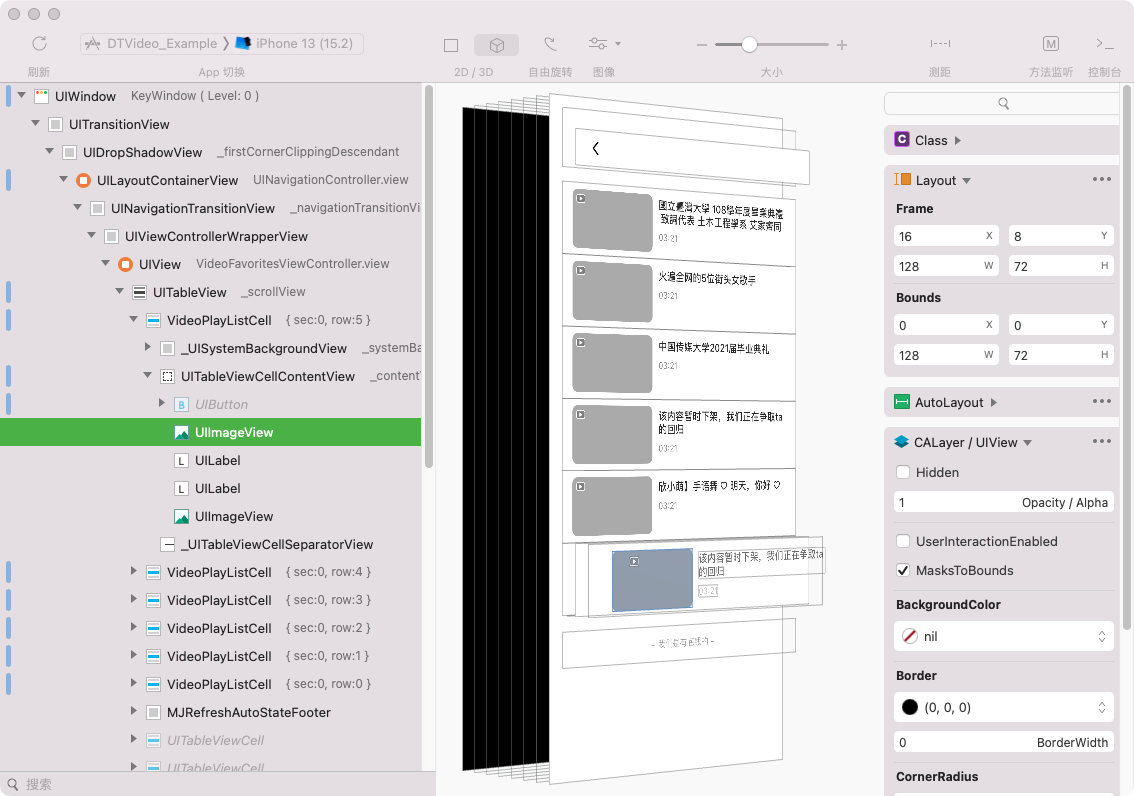Open CALayer section more options

[x=1101, y=441]
